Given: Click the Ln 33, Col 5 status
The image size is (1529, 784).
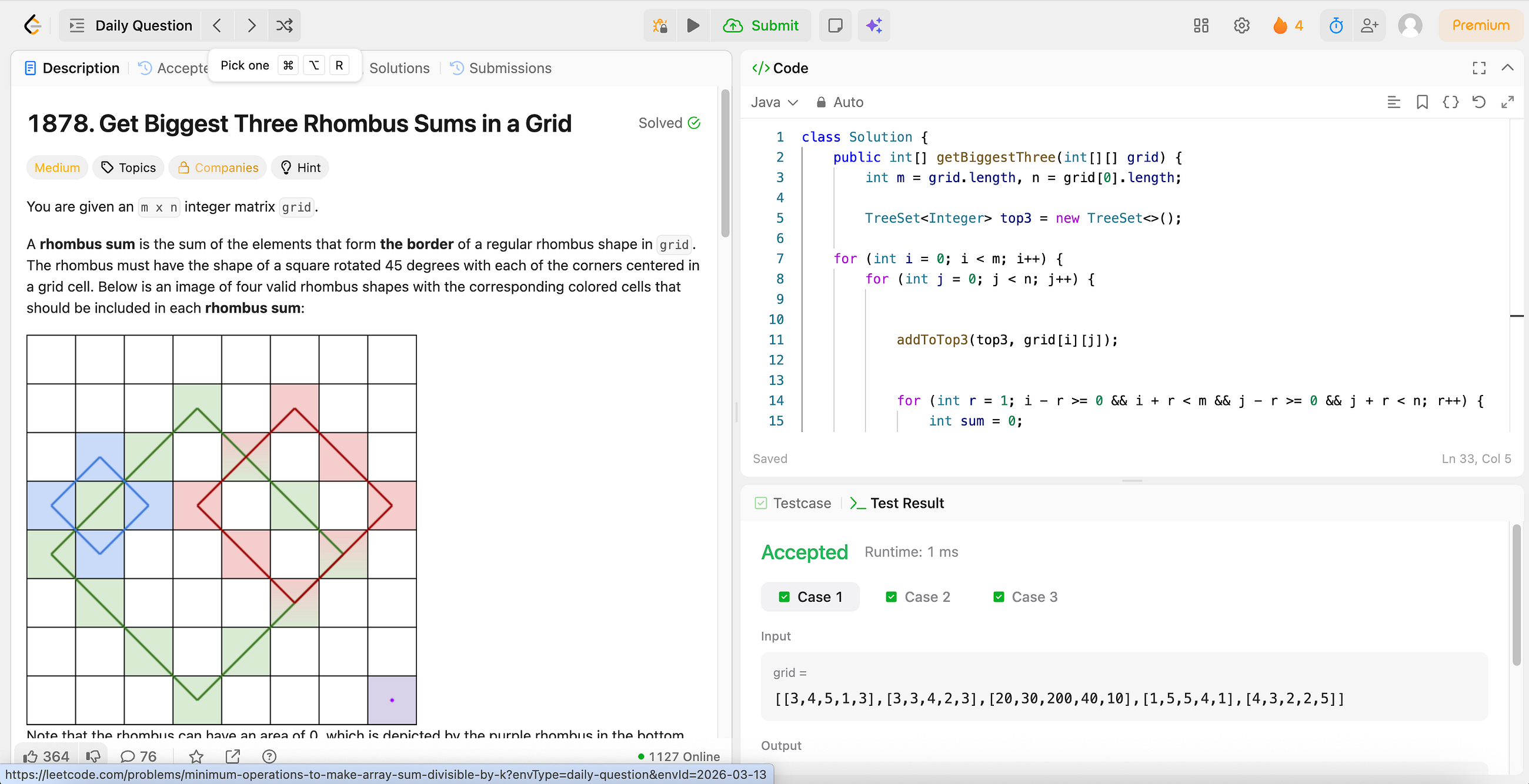Looking at the screenshot, I should [x=1476, y=458].
